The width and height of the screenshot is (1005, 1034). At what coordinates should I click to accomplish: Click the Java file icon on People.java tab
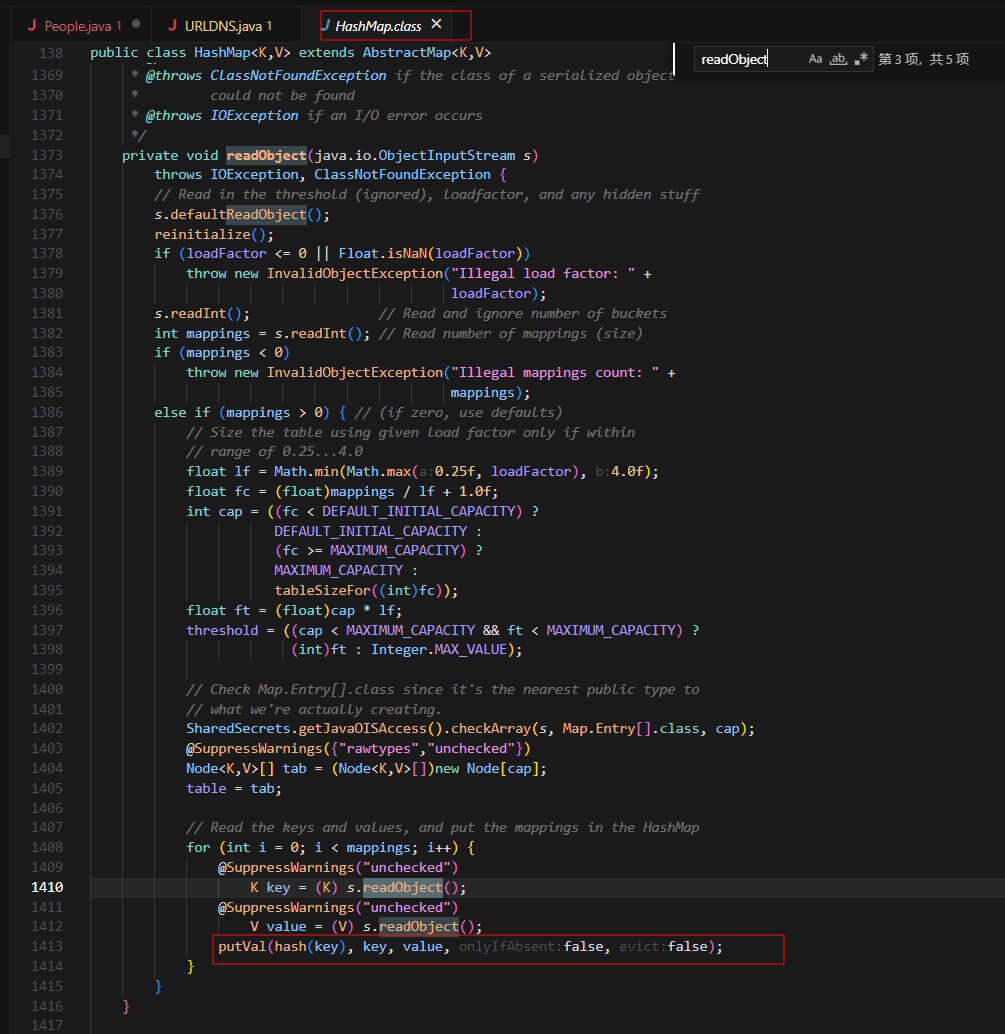click(32, 25)
